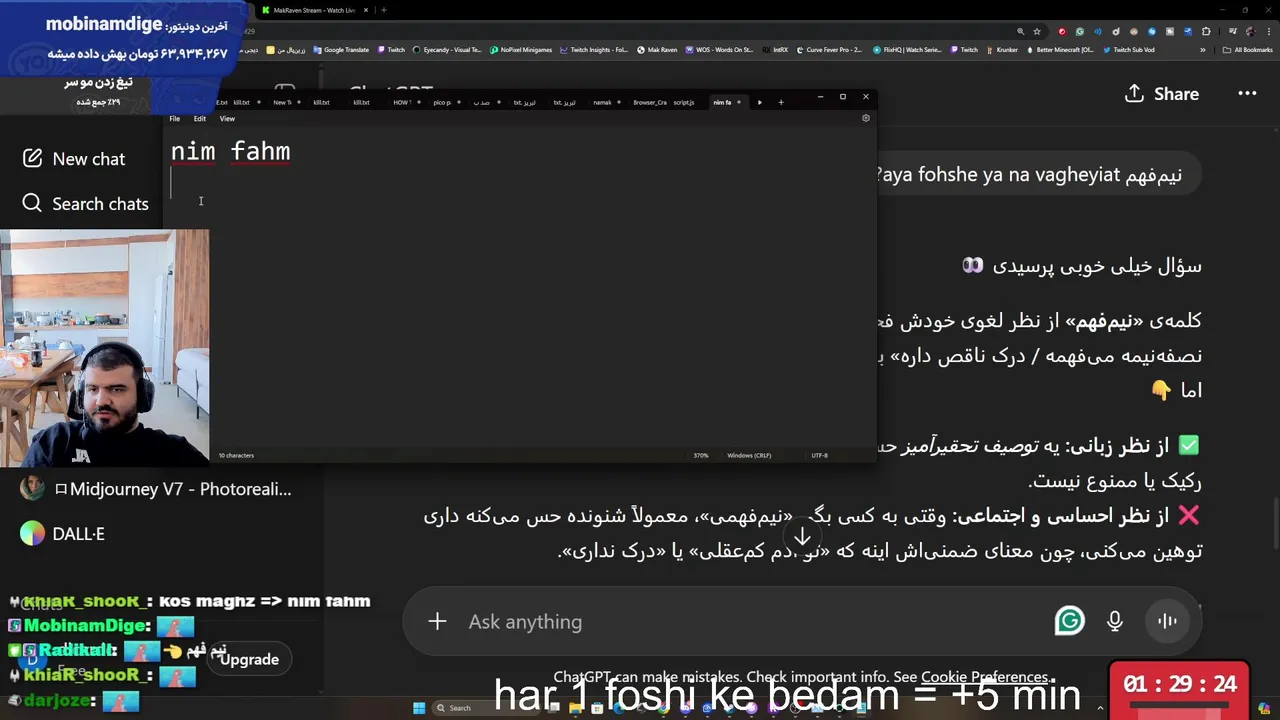Bookmark this page with the star icon

click(1037, 31)
